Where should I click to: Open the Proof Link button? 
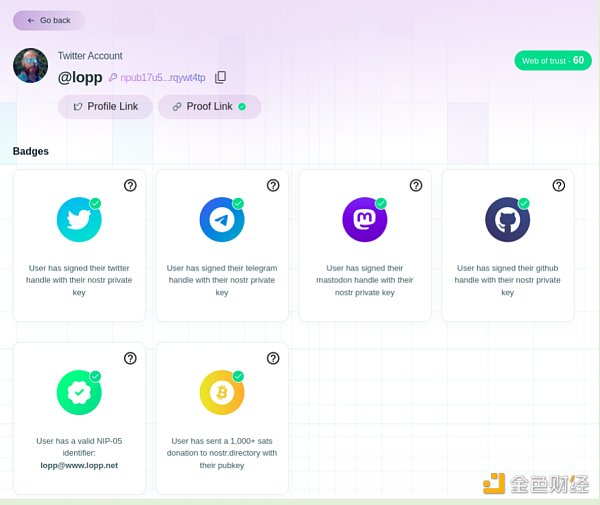(208, 107)
